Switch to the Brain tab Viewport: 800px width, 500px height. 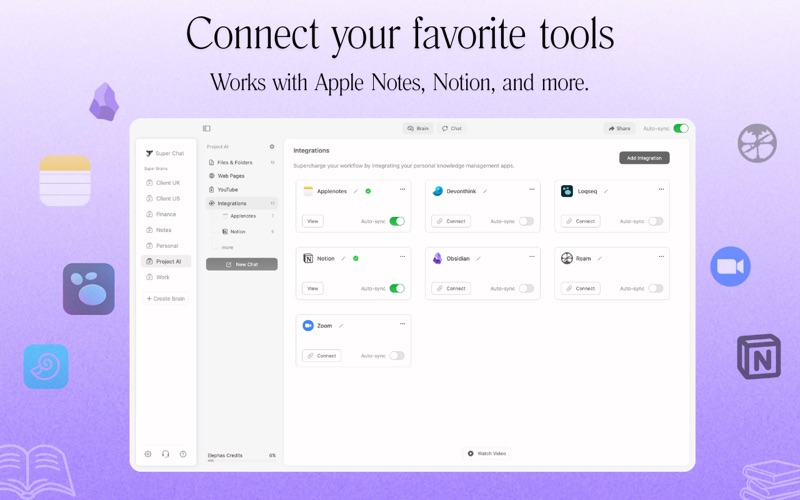418,129
